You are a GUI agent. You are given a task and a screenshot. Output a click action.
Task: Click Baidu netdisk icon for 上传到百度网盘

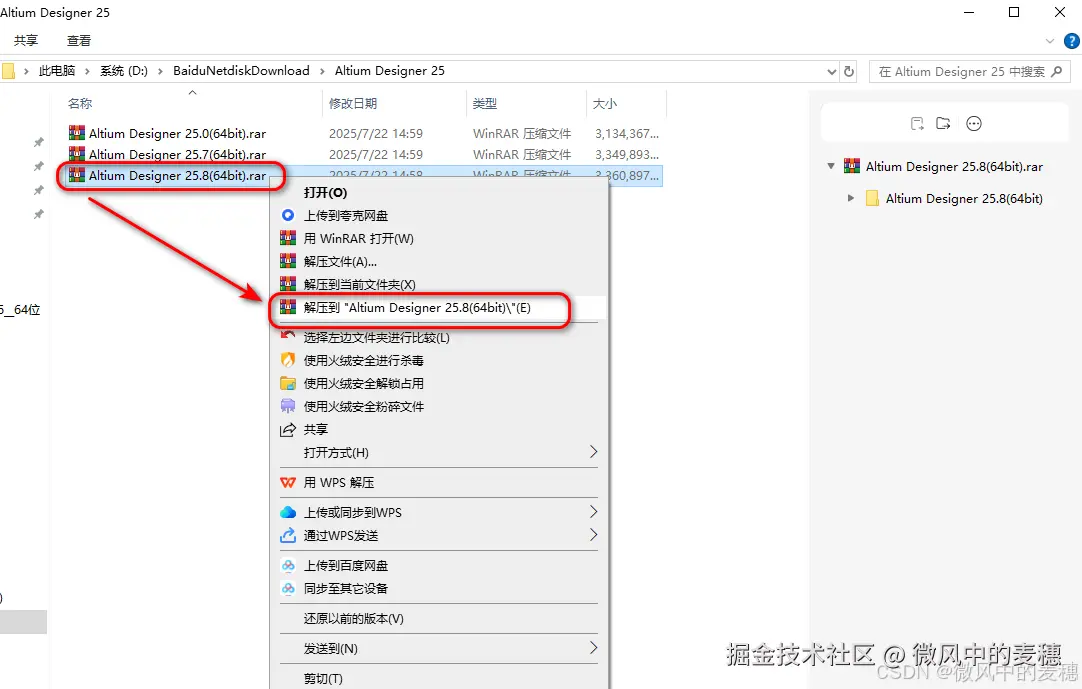(288, 565)
